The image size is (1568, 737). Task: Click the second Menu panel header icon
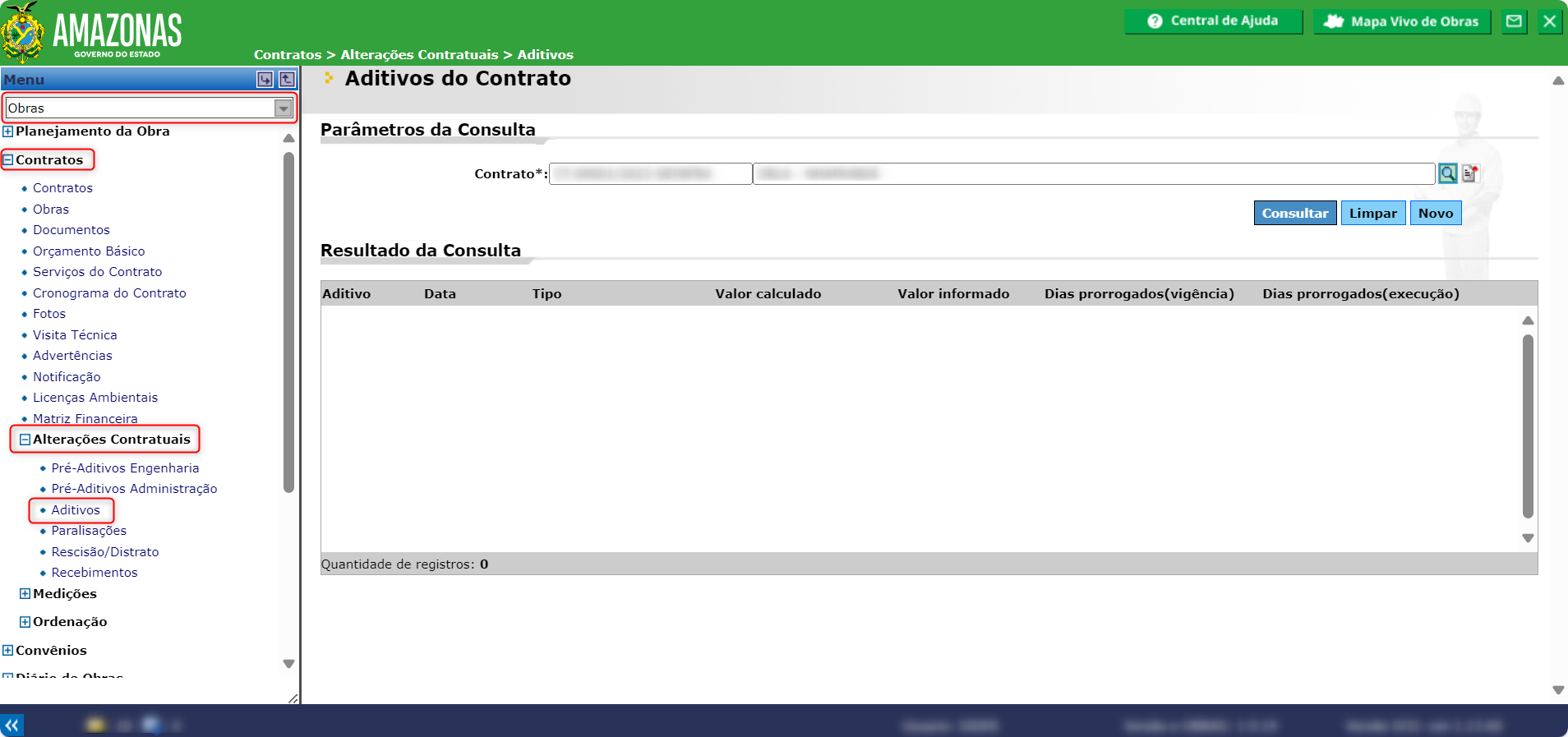click(287, 79)
